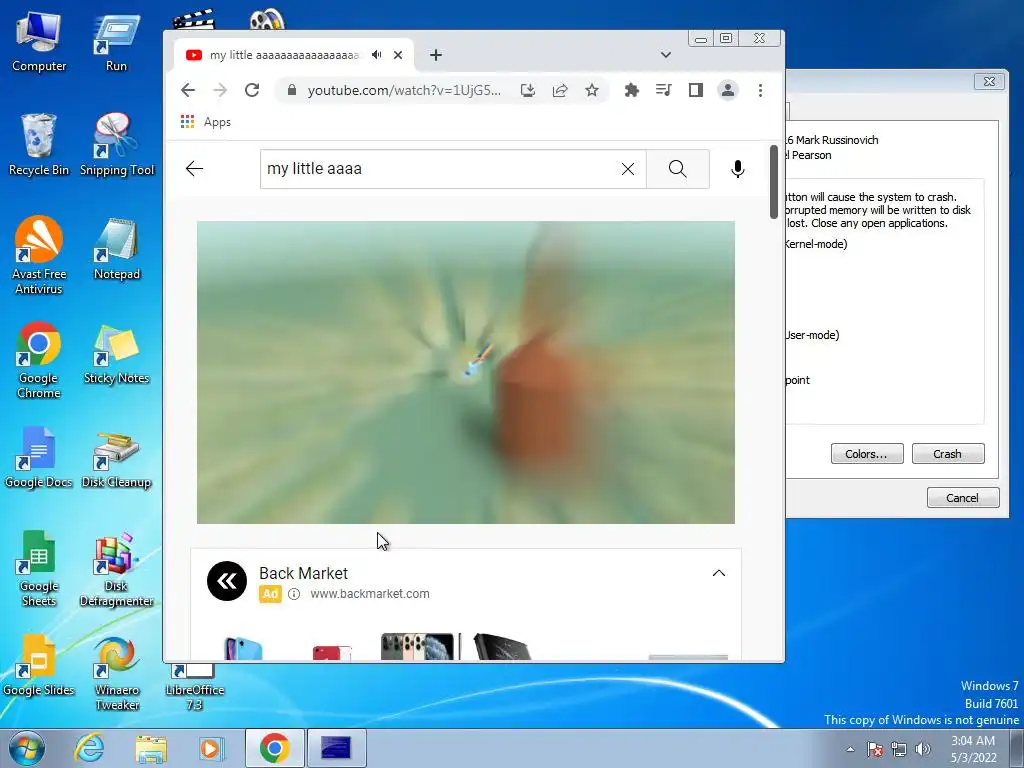
Task: Open Windows Media Player from taskbar
Action: (x=212, y=748)
